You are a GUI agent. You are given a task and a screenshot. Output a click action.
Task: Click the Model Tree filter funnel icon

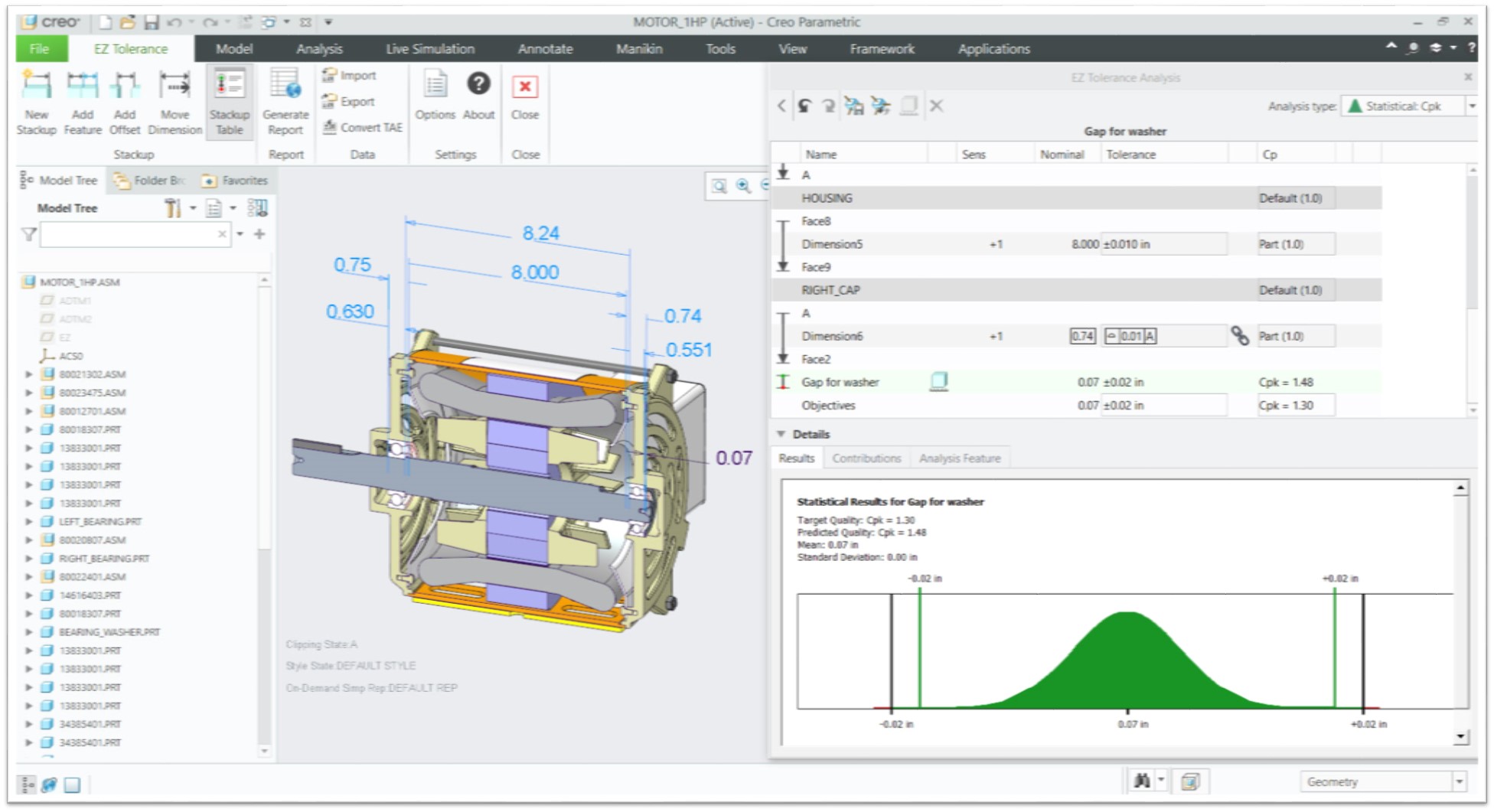pos(28,234)
